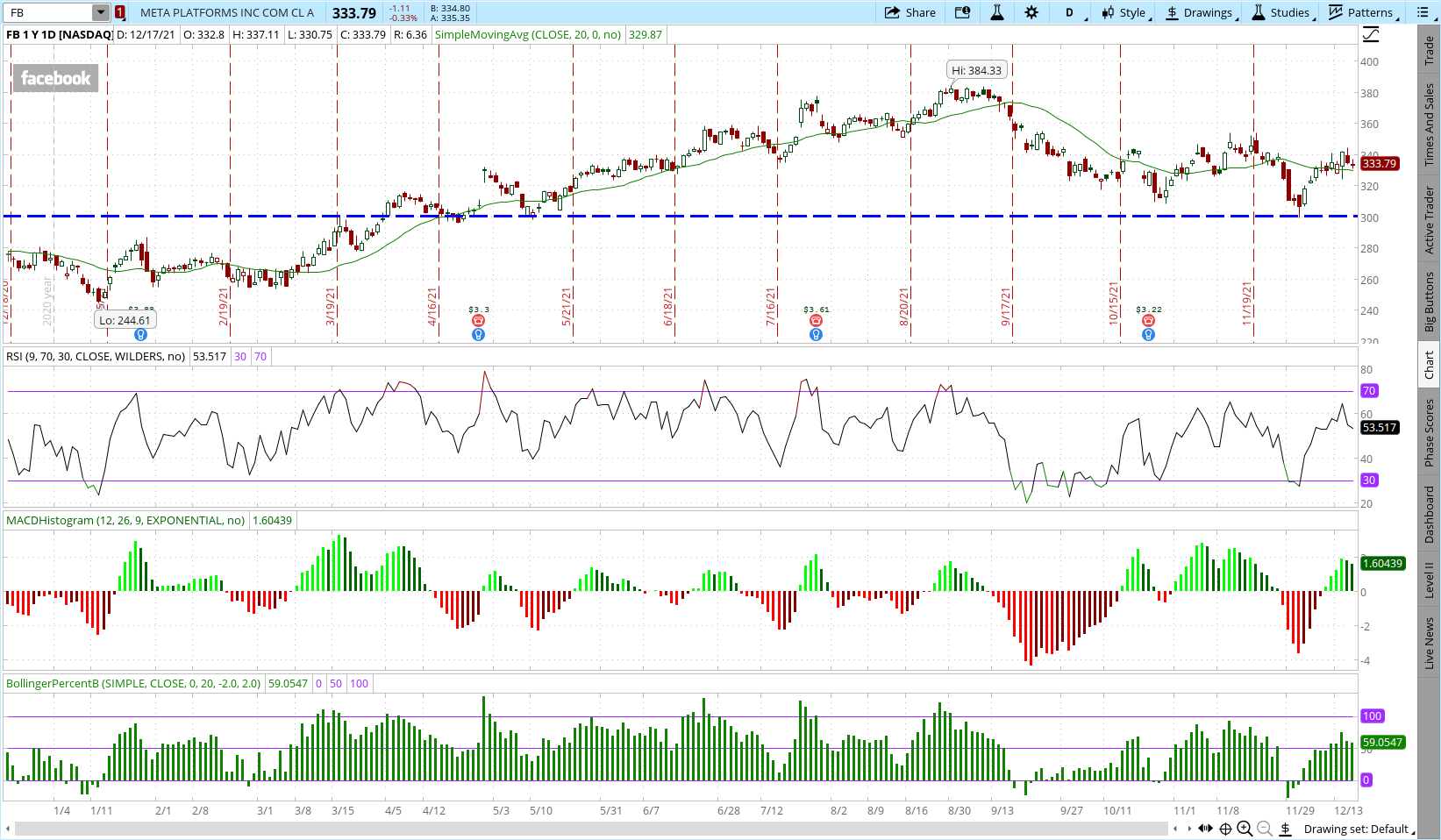Click the lightbulb icon under the $3.3 earnings

click(x=478, y=334)
